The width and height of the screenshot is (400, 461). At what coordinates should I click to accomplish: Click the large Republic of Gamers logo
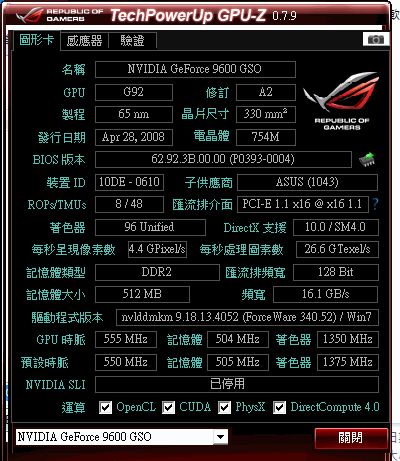tap(341, 100)
